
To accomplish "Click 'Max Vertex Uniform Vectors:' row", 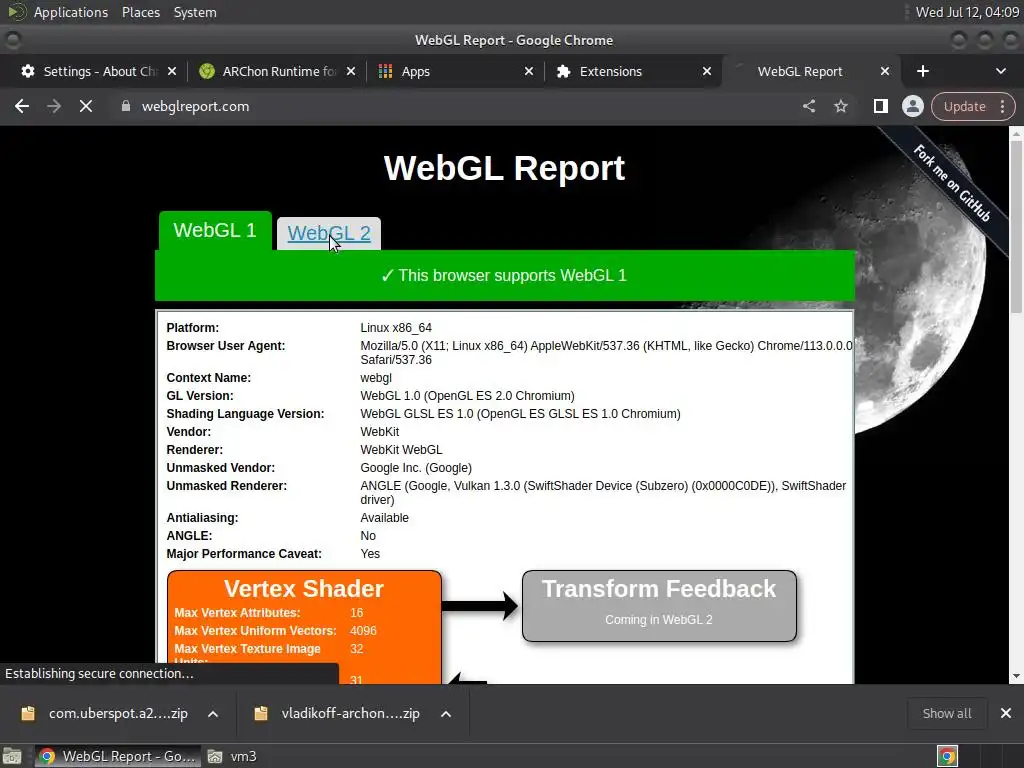I will coord(275,631).
